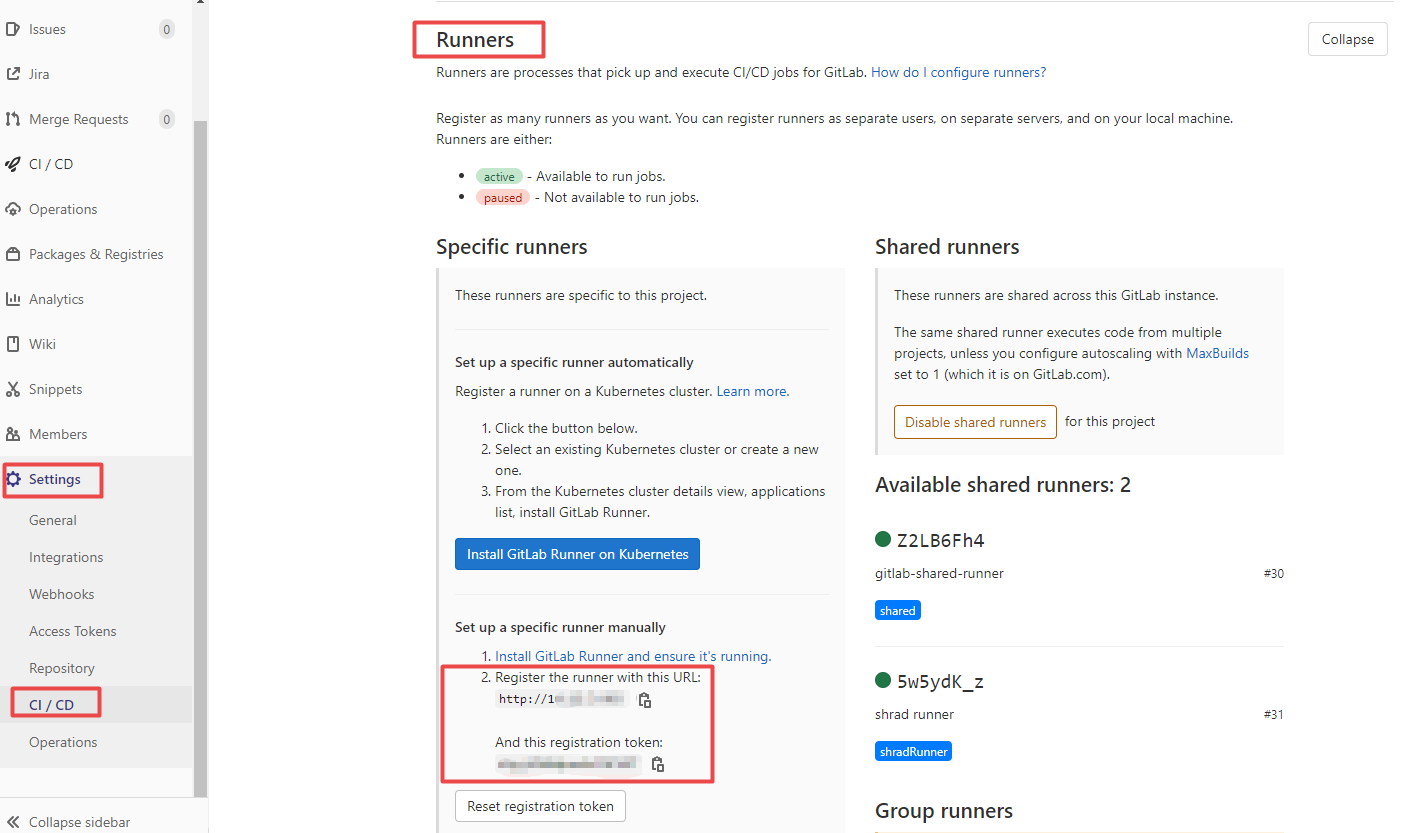Select CI / CD under Settings

(x=52, y=705)
